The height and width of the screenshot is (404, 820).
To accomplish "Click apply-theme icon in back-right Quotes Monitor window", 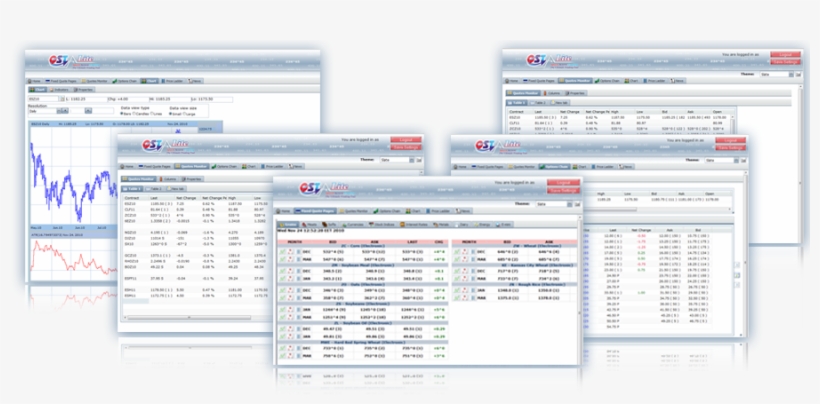I will [799, 74].
